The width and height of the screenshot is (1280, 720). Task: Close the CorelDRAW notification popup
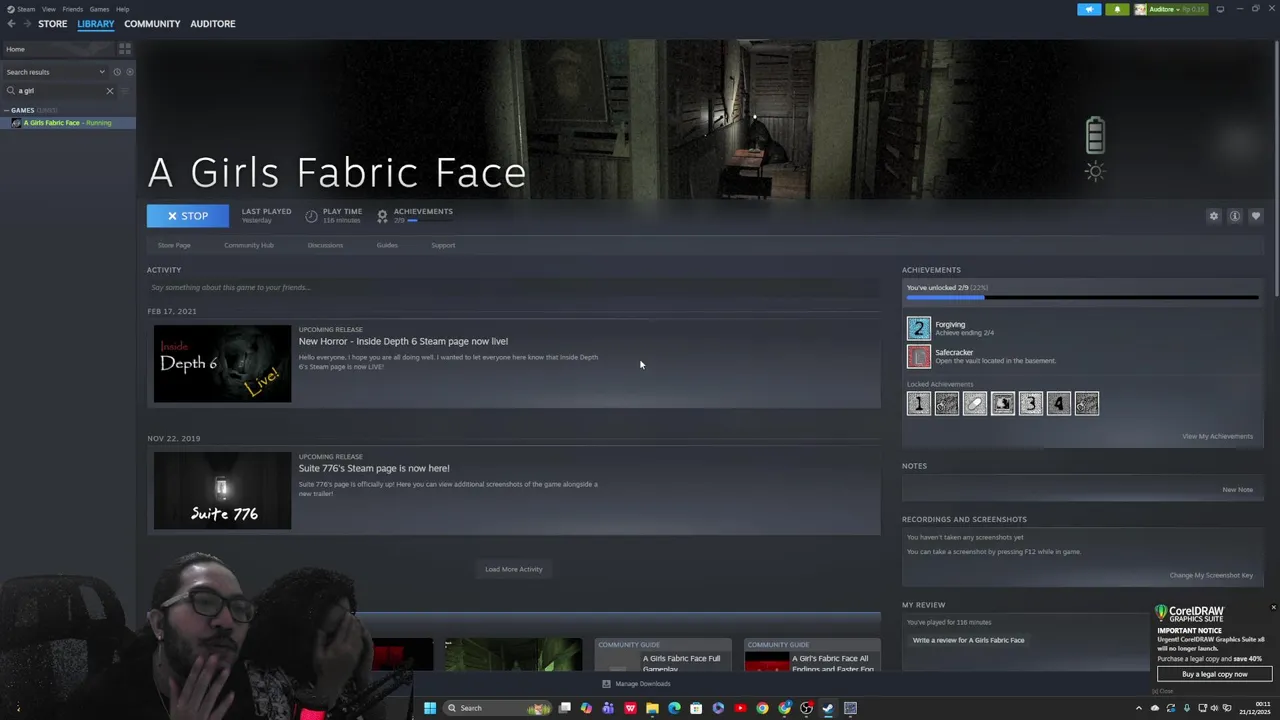click(x=1273, y=607)
